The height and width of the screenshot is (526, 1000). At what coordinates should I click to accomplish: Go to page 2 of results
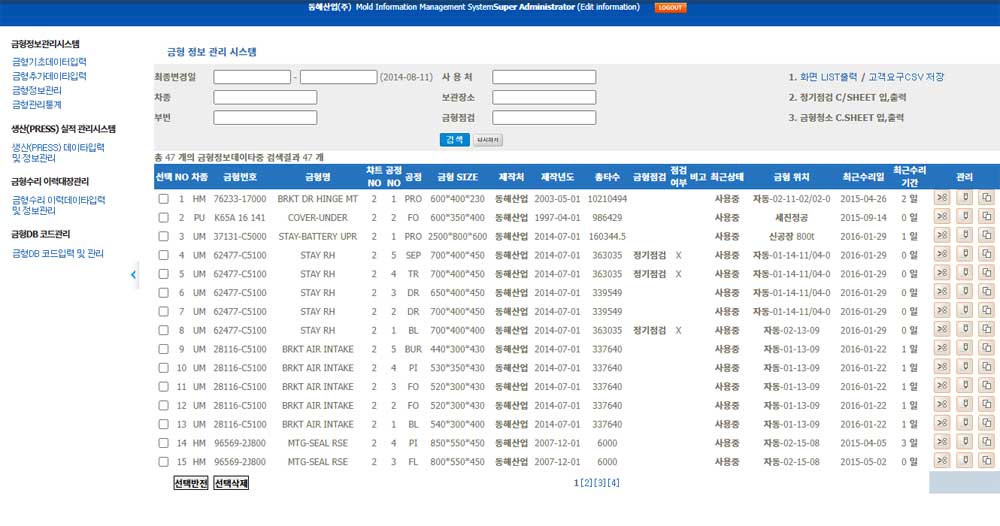587,483
